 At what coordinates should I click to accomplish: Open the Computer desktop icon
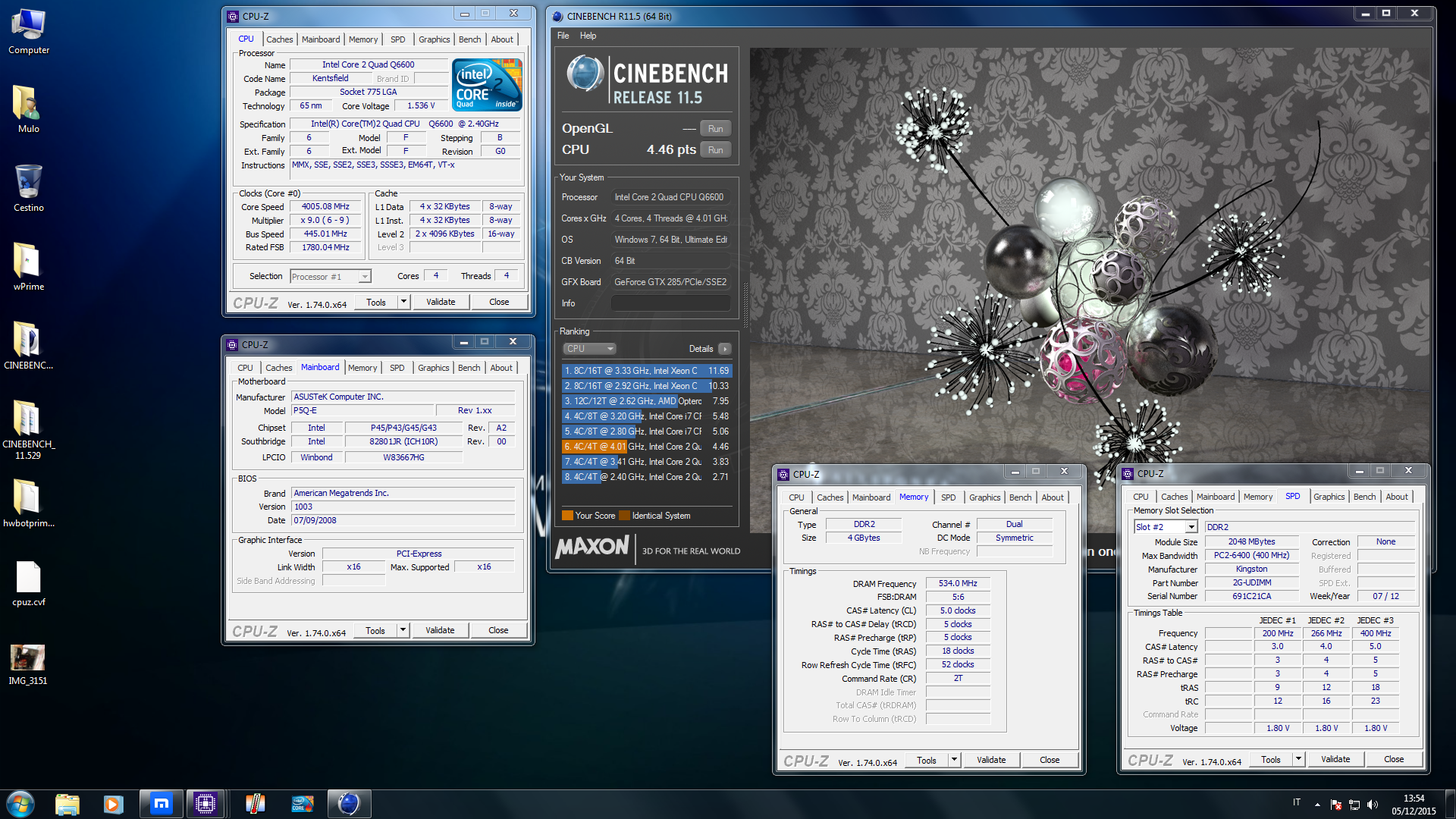click(x=29, y=32)
